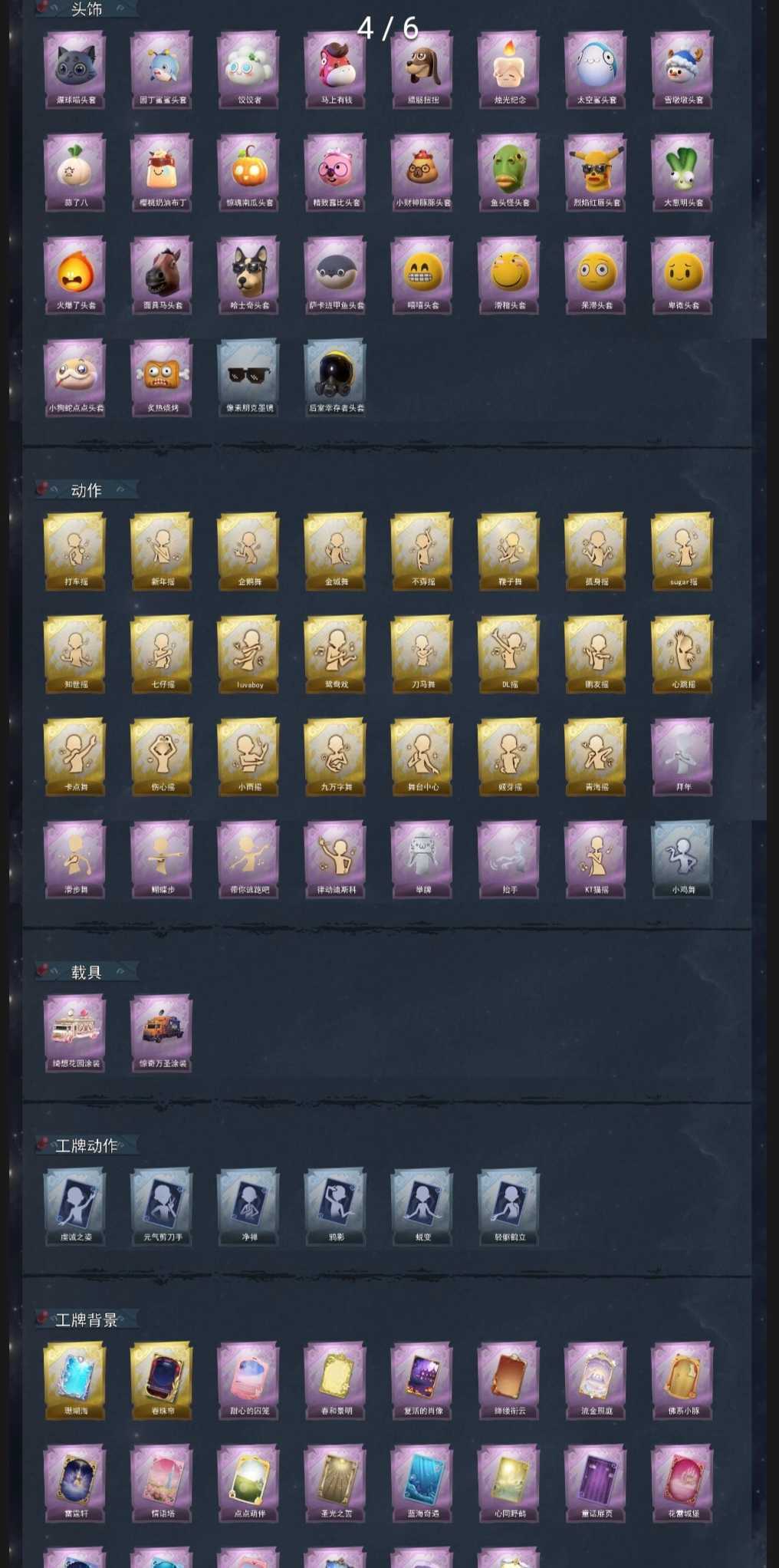This screenshot has height=1568, width=779.
Task: Pick the pumpkin 惊魂南瓜头套 headgear
Action: click(249, 171)
